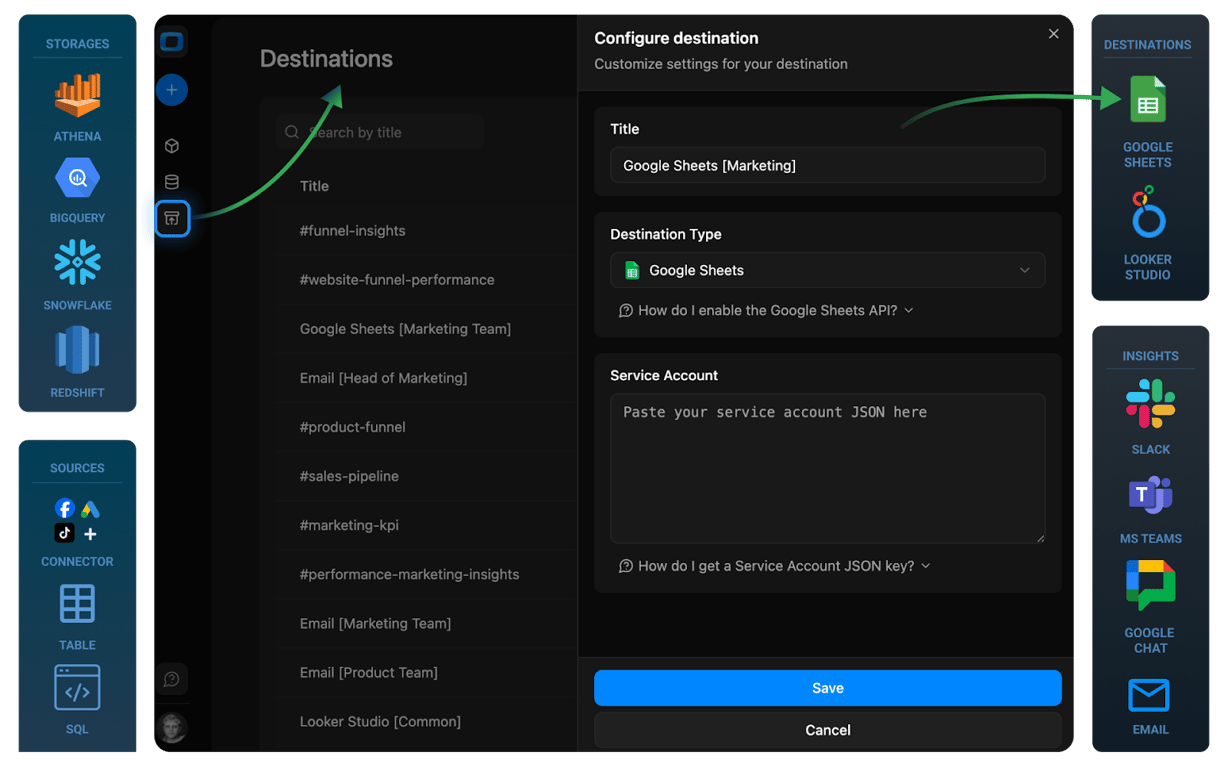Open the #sales-pipeline row
1228x768 pixels.
[427, 476]
